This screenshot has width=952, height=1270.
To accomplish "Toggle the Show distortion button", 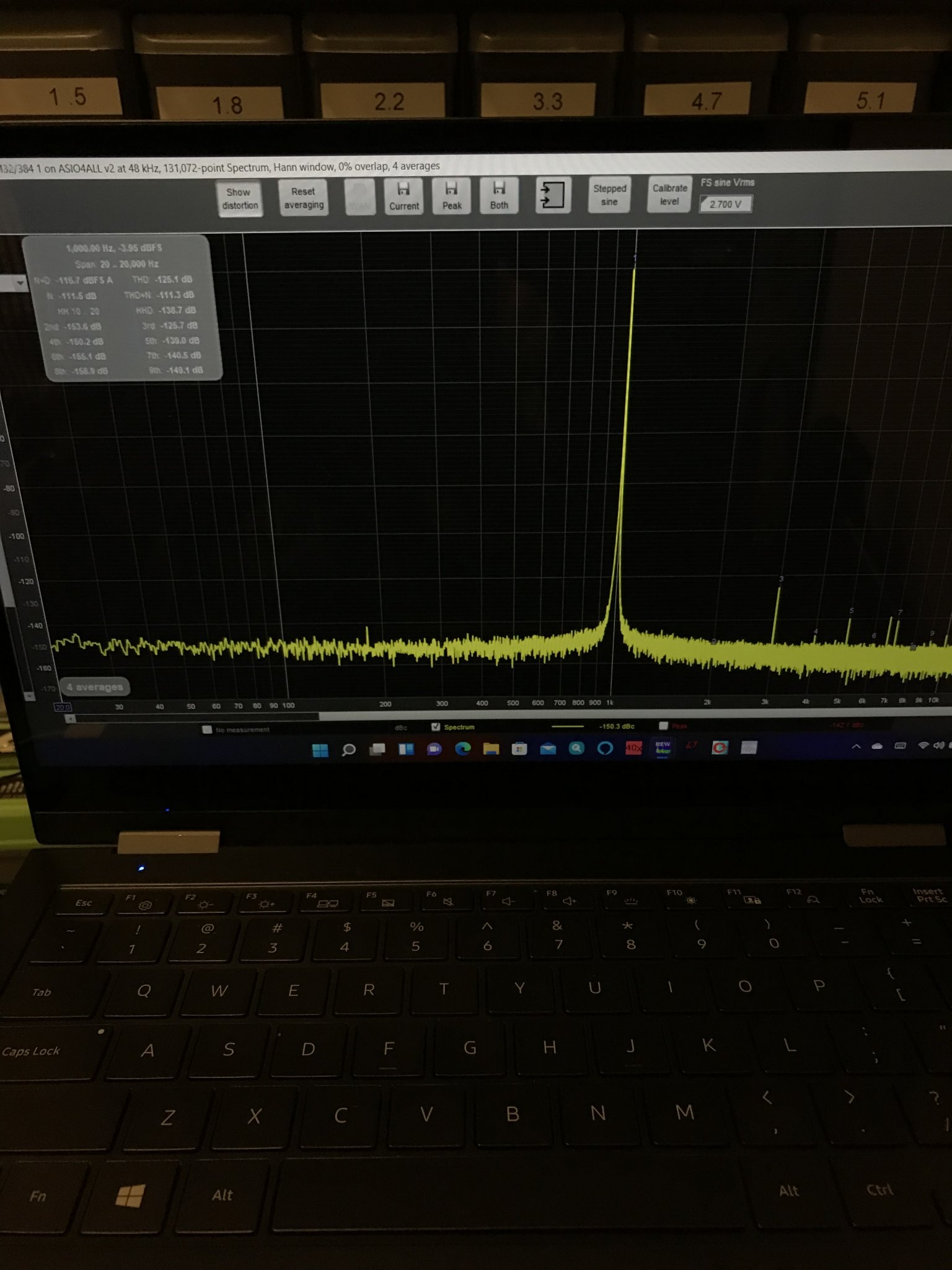I will (240, 198).
